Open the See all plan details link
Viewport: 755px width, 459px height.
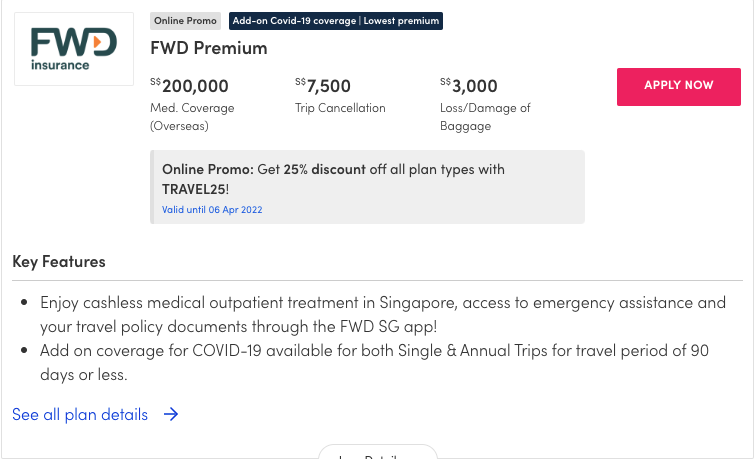tap(80, 414)
